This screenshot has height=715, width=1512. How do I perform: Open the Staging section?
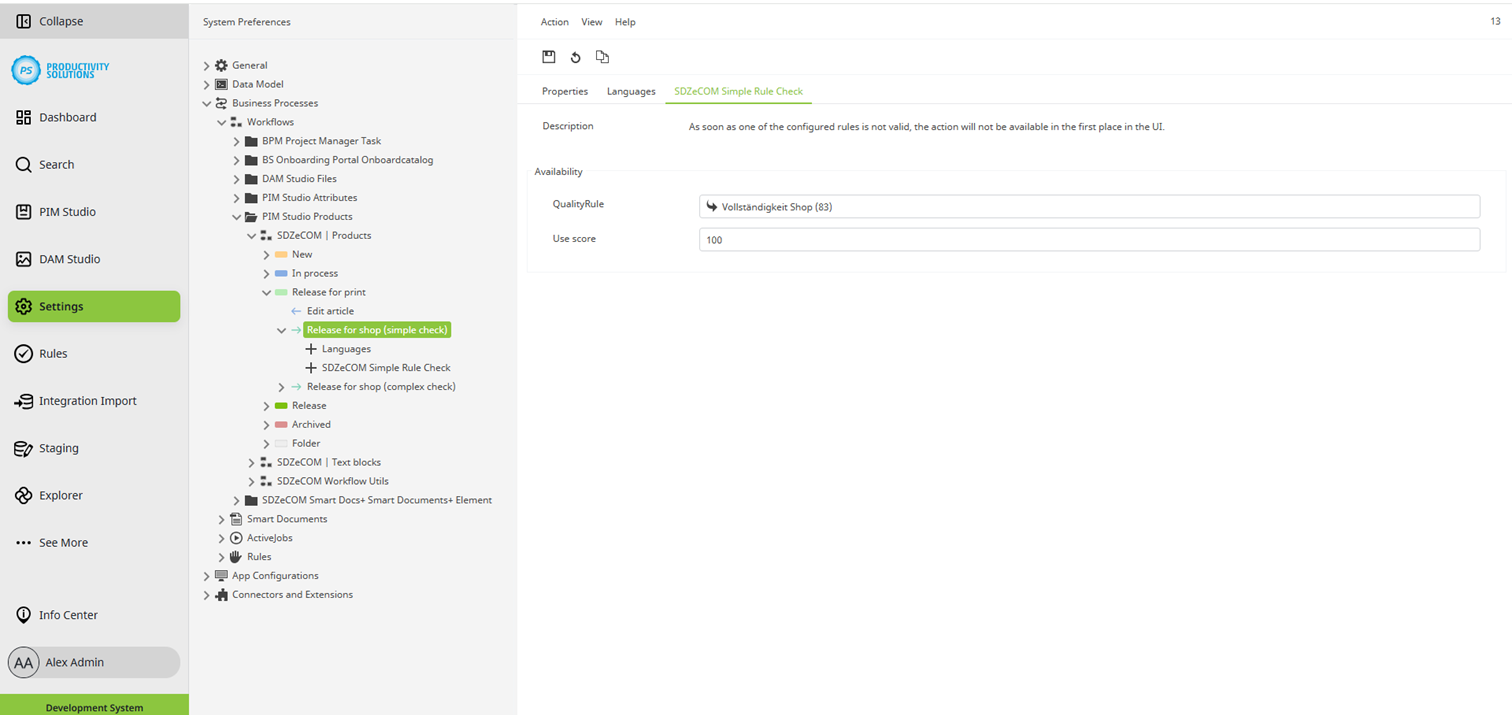(x=58, y=448)
